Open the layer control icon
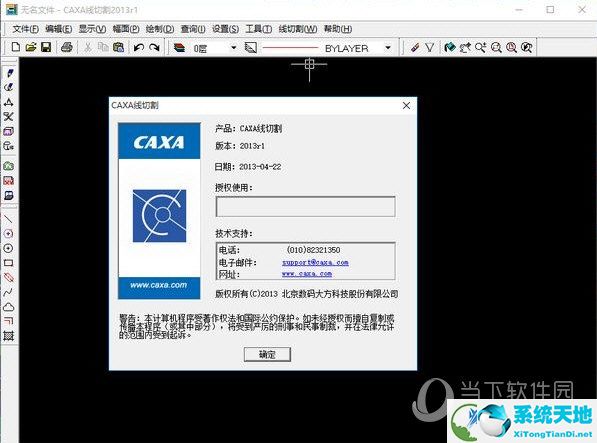The height and width of the screenshot is (443, 597). tap(179, 48)
